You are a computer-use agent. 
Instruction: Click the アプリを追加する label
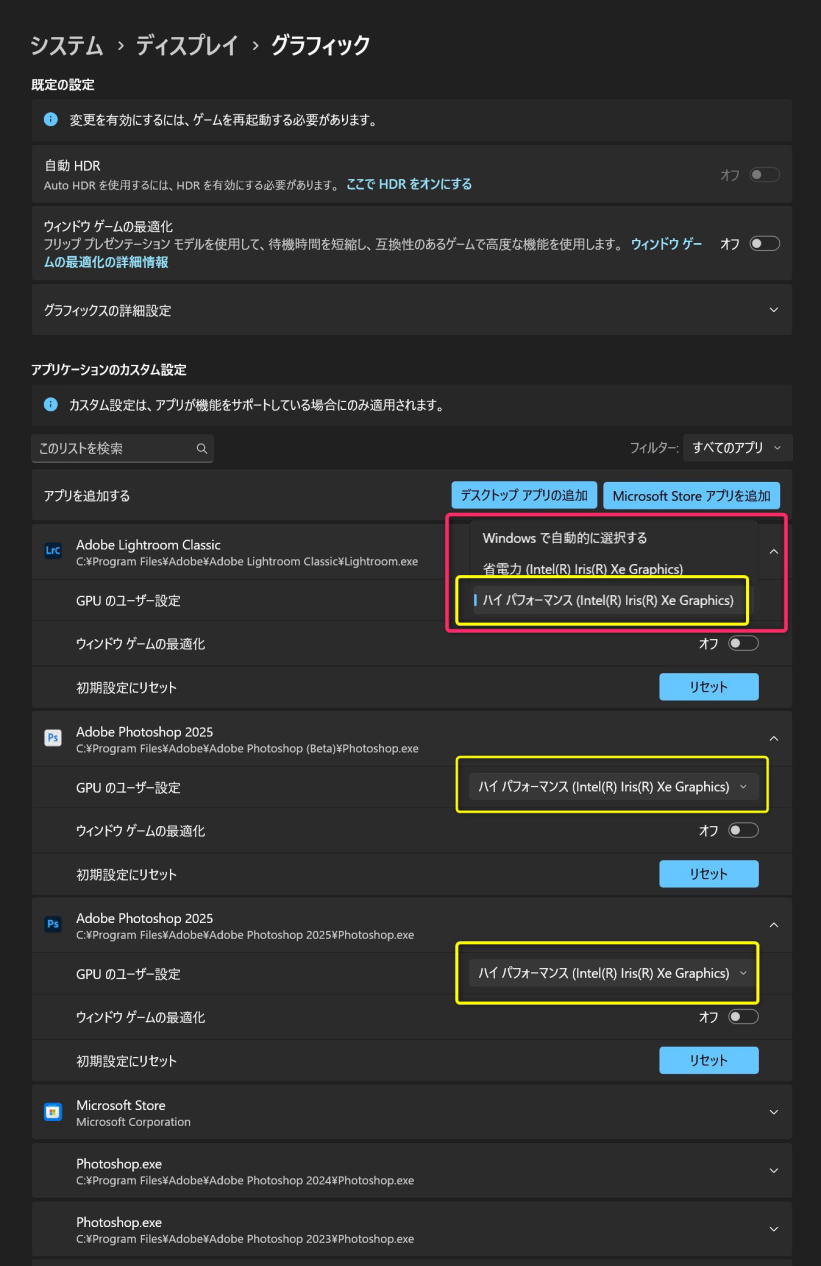coord(87,495)
